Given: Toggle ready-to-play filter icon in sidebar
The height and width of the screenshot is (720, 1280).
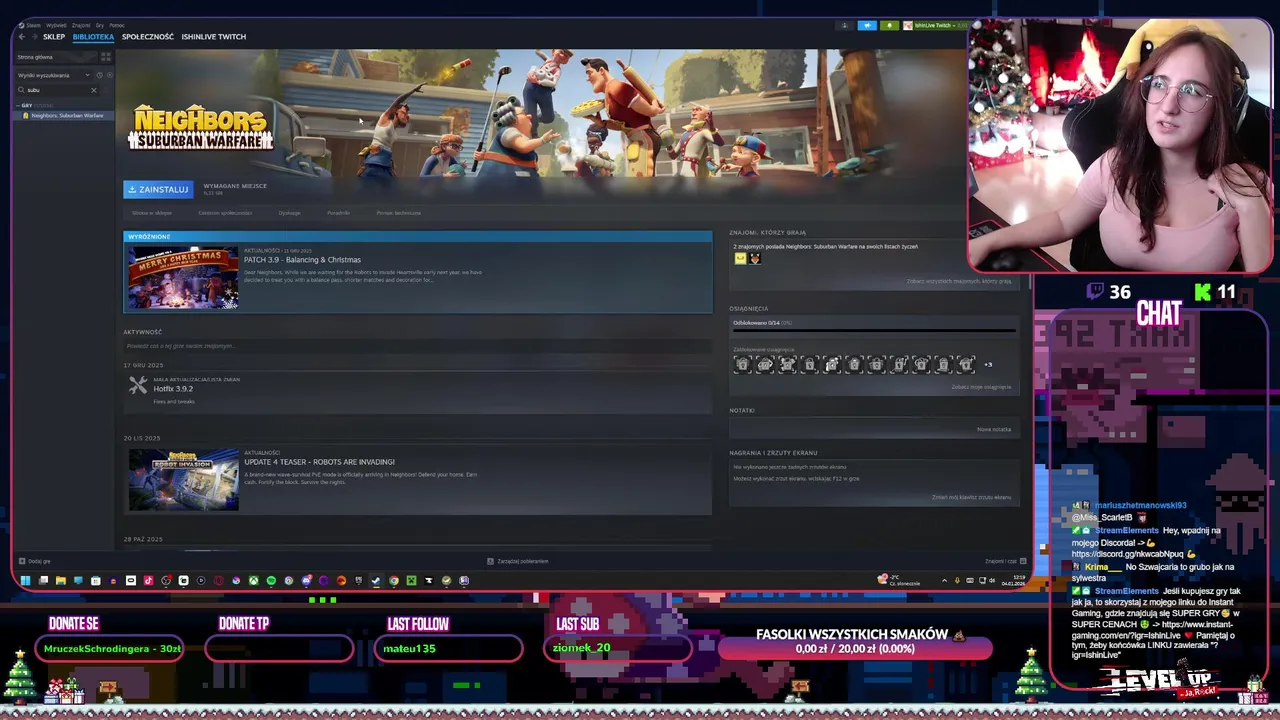Looking at the screenshot, I should coord(110,75).
